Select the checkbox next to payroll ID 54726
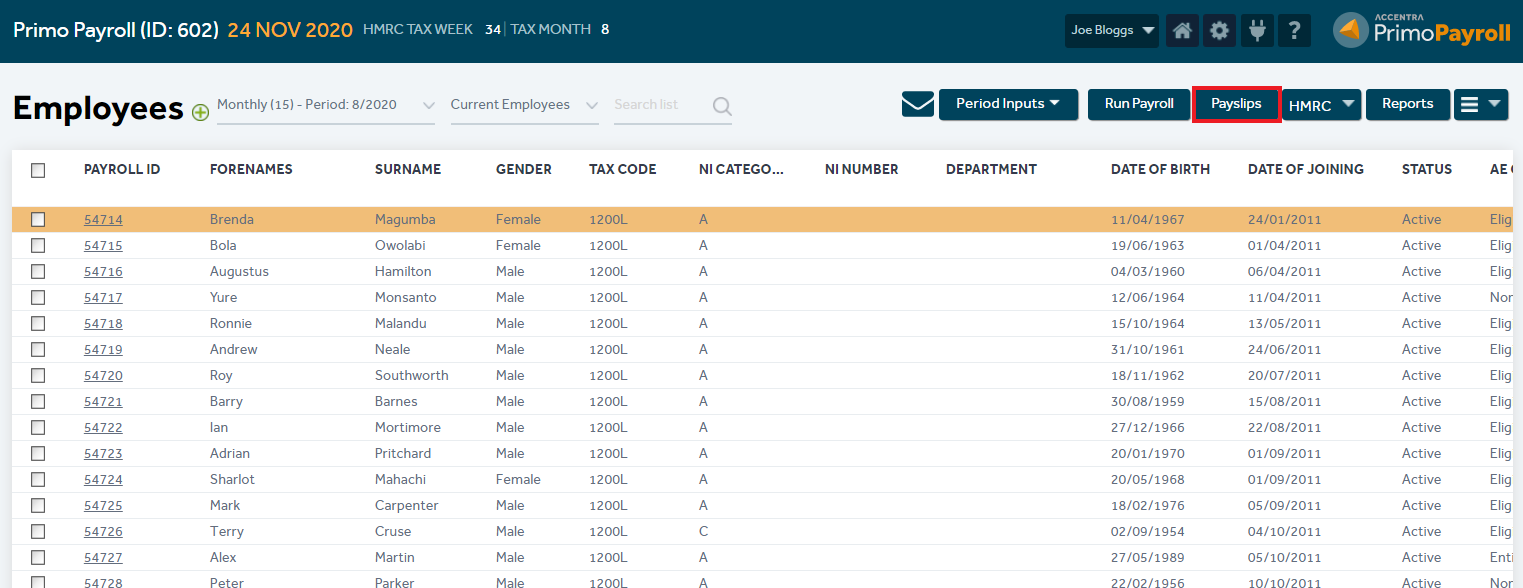The image size is (1523, 588). 38,531
